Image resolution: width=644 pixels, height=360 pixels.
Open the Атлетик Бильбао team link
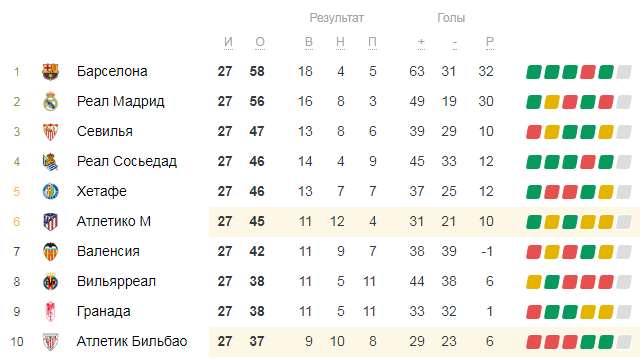tap(132, 341)
